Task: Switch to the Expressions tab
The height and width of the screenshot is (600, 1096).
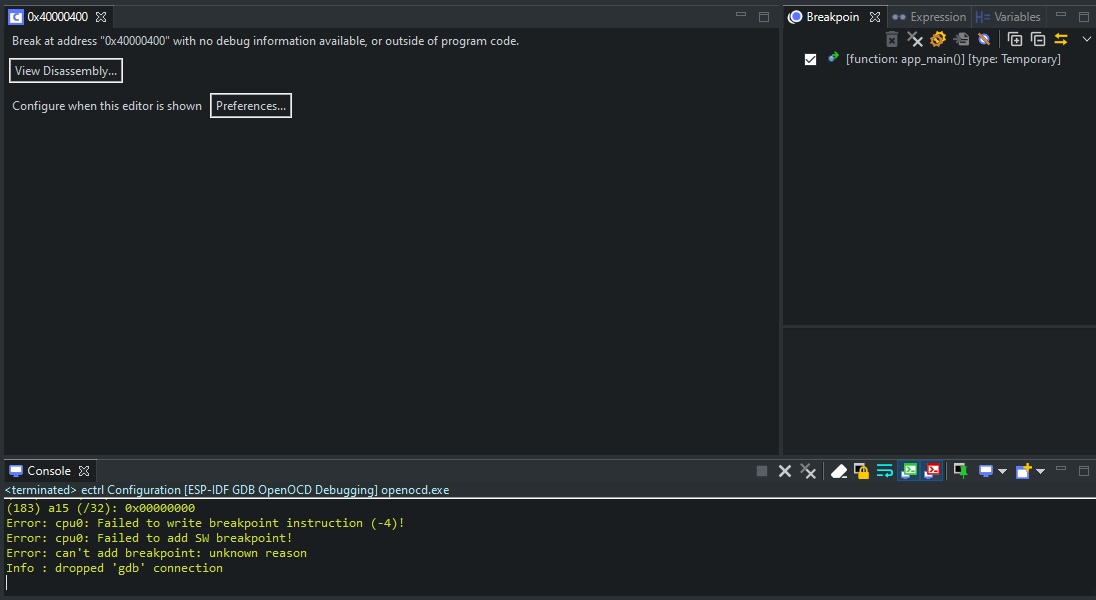Action: (930, 17)
